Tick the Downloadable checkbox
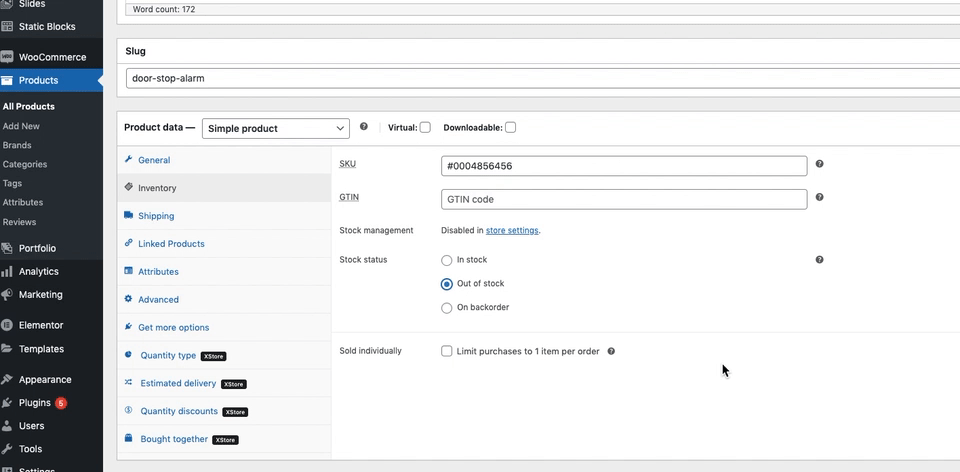Viewport: 960px width, 472px height. tap(511, 128)
